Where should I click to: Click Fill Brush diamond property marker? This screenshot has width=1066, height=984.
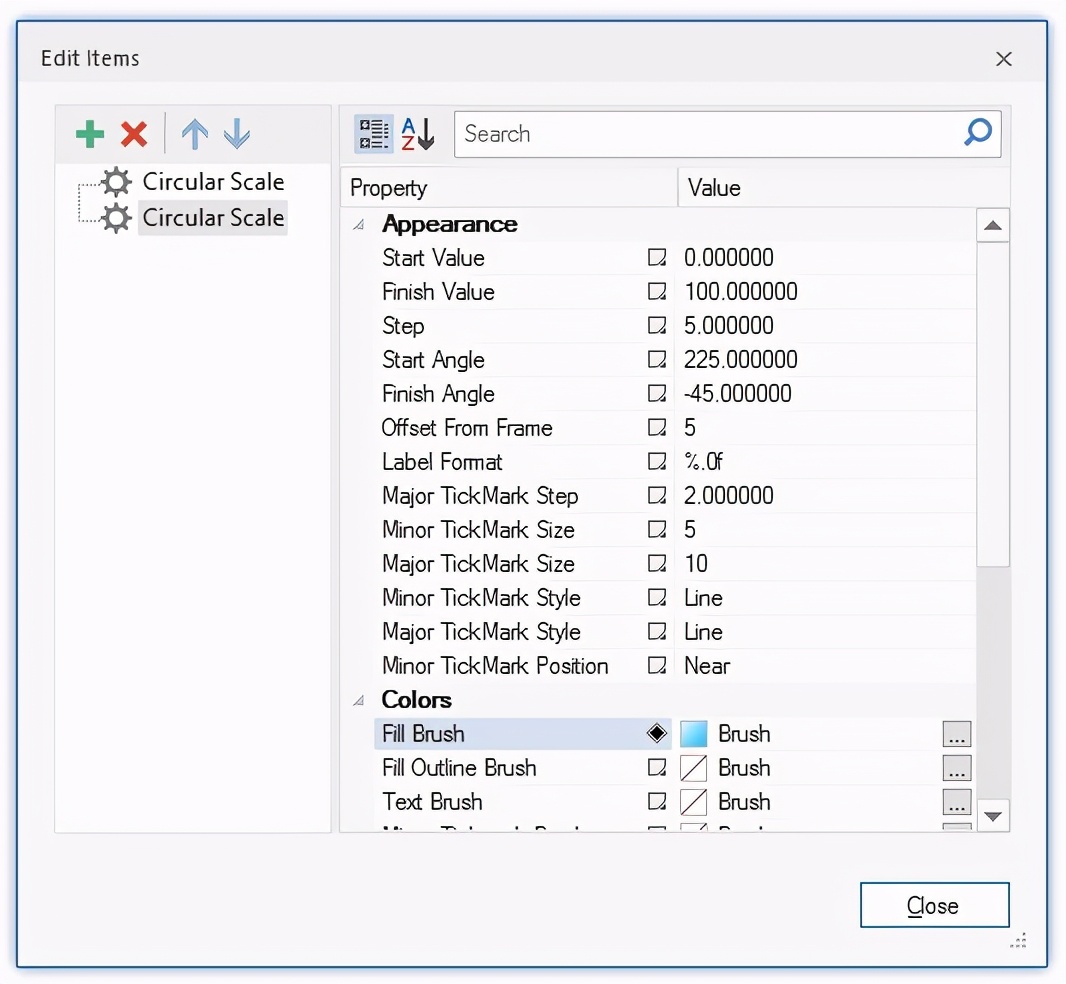tap(657, 734)
